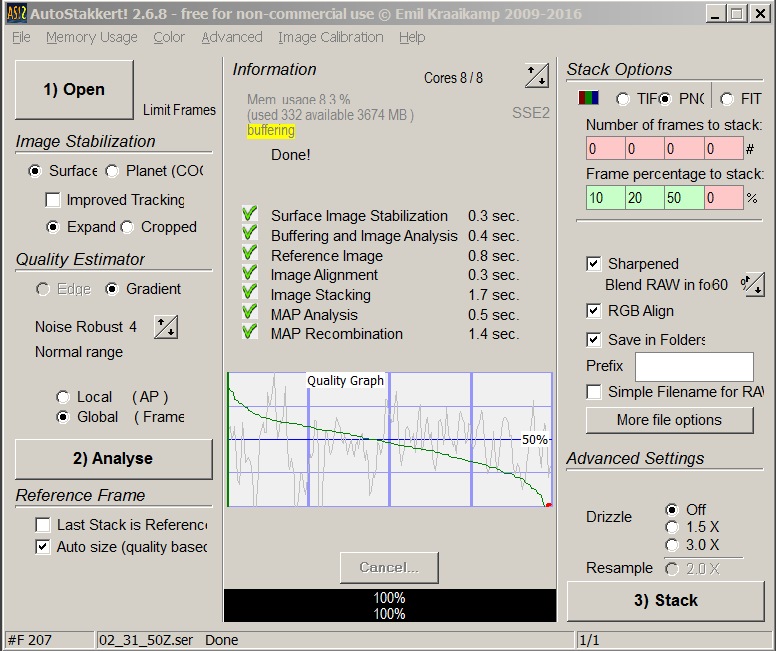The image size is (776, 651).
Task: Uncheck Auto size (quality based)
Action: click(43, 547)
